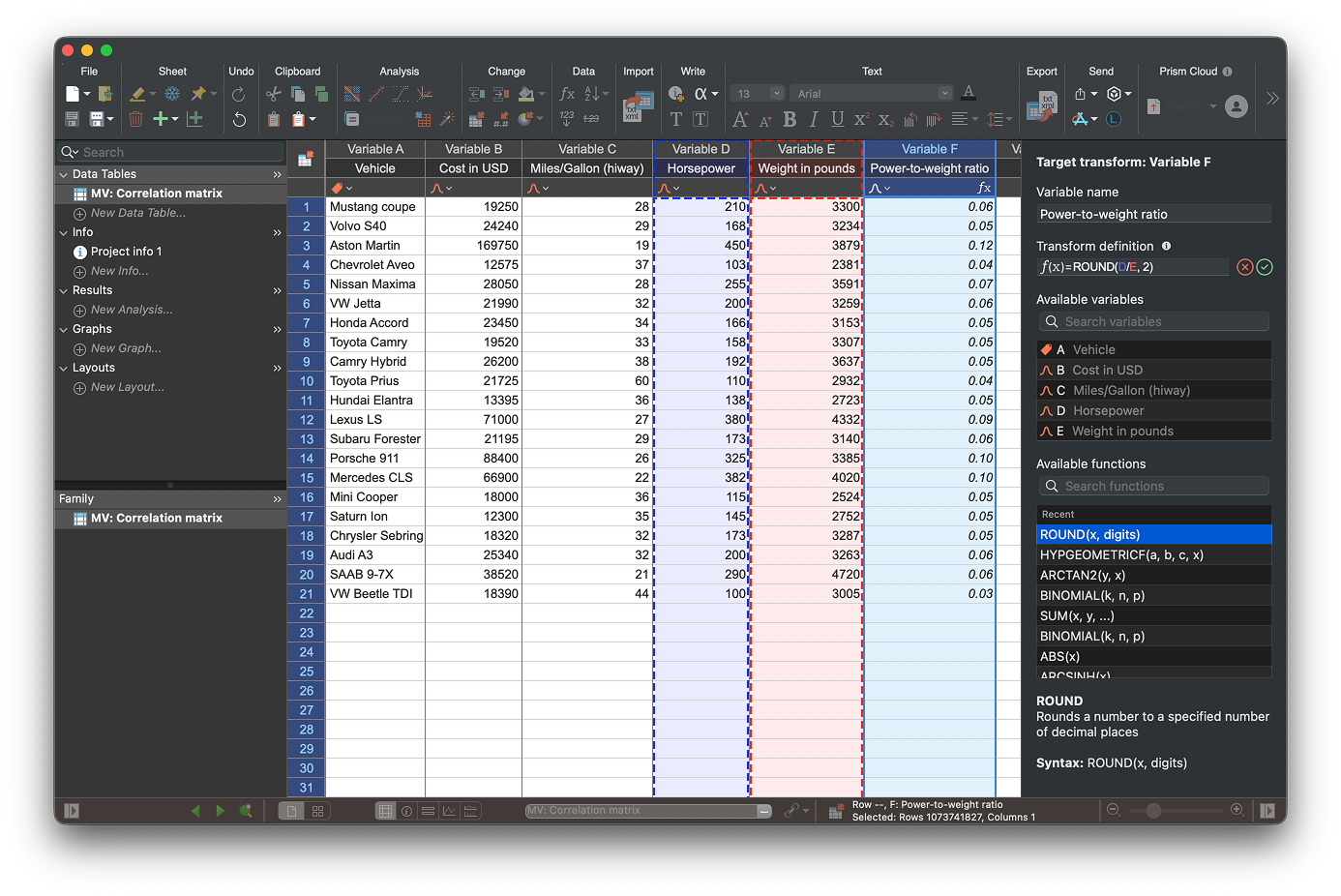Click the Import txt/xml file icon

click(x=637, y=106)
